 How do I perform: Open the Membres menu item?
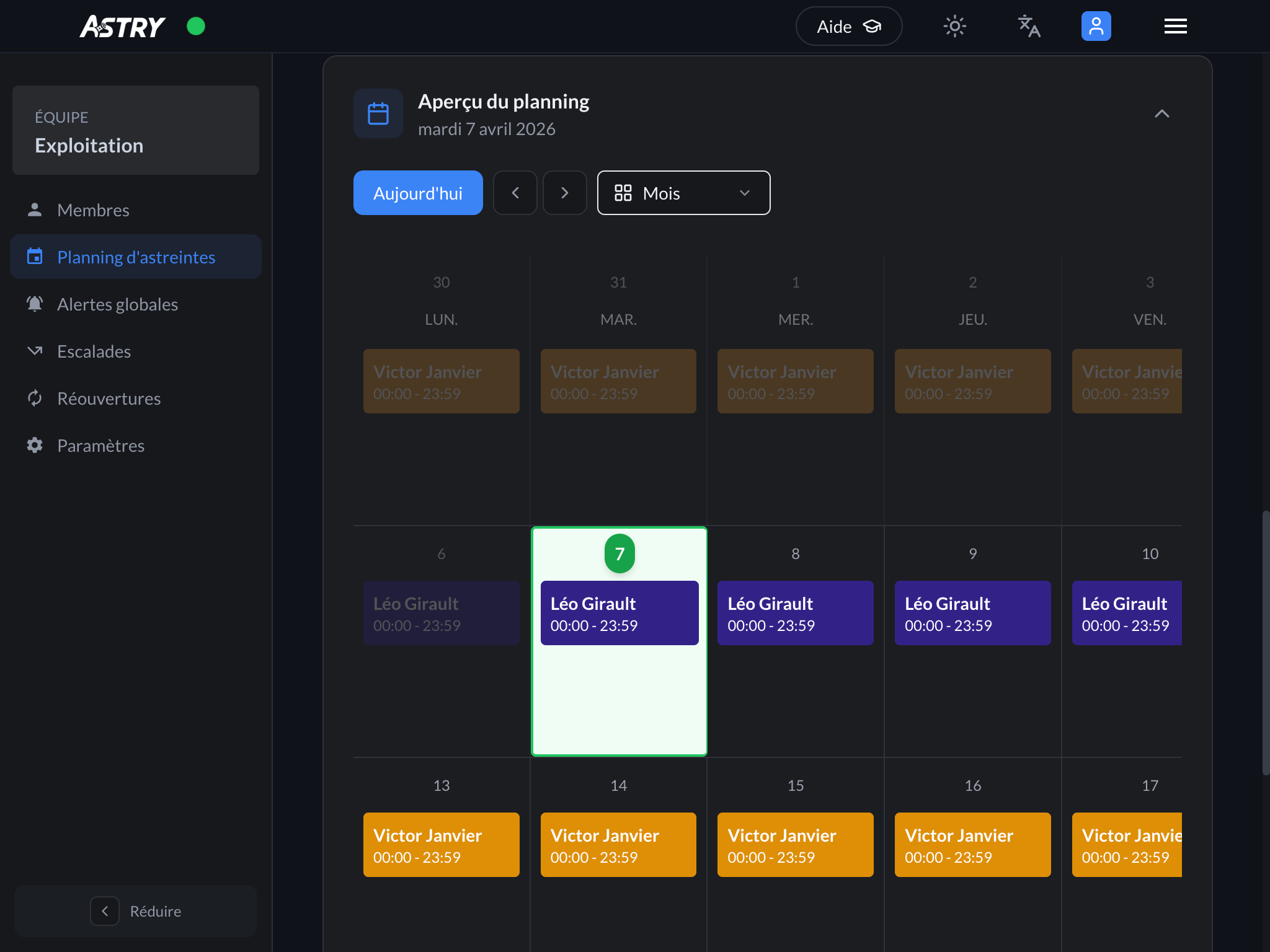point(93,210)
